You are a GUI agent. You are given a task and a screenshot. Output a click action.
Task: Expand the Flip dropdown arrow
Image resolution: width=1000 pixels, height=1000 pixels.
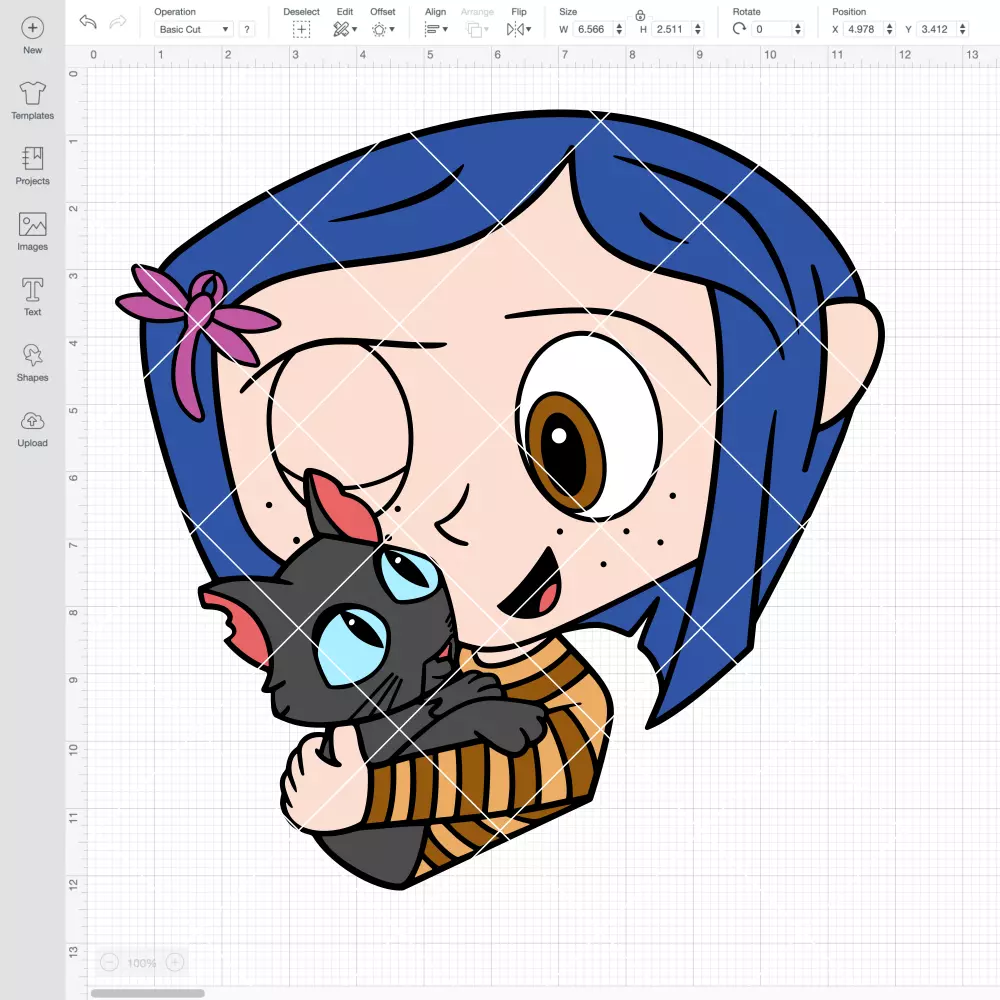pos(528,29)
